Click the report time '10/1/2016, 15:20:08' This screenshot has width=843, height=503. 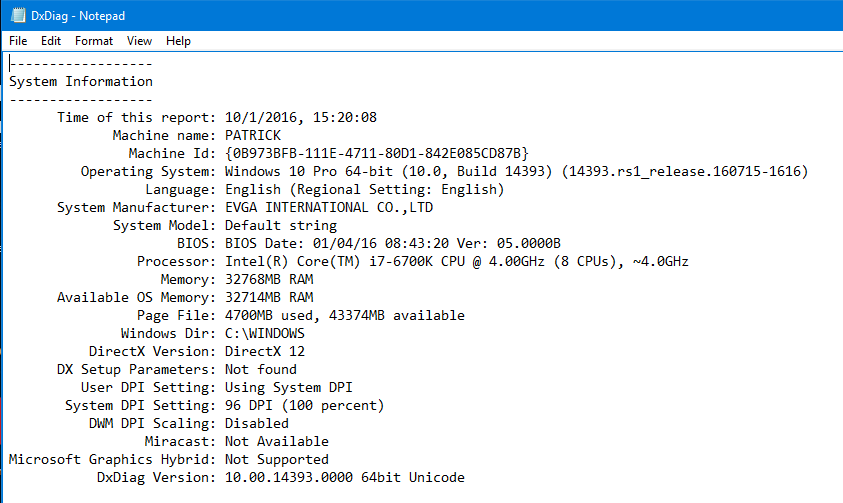301,118
